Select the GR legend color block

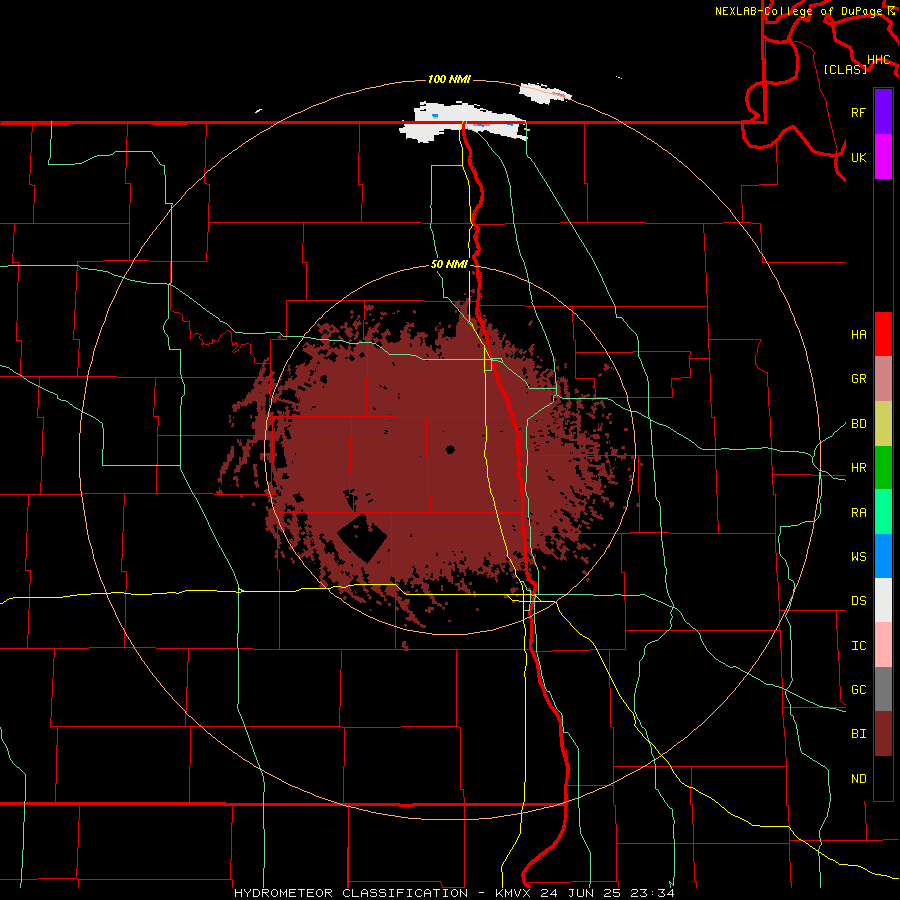click(x=883, y=378)
